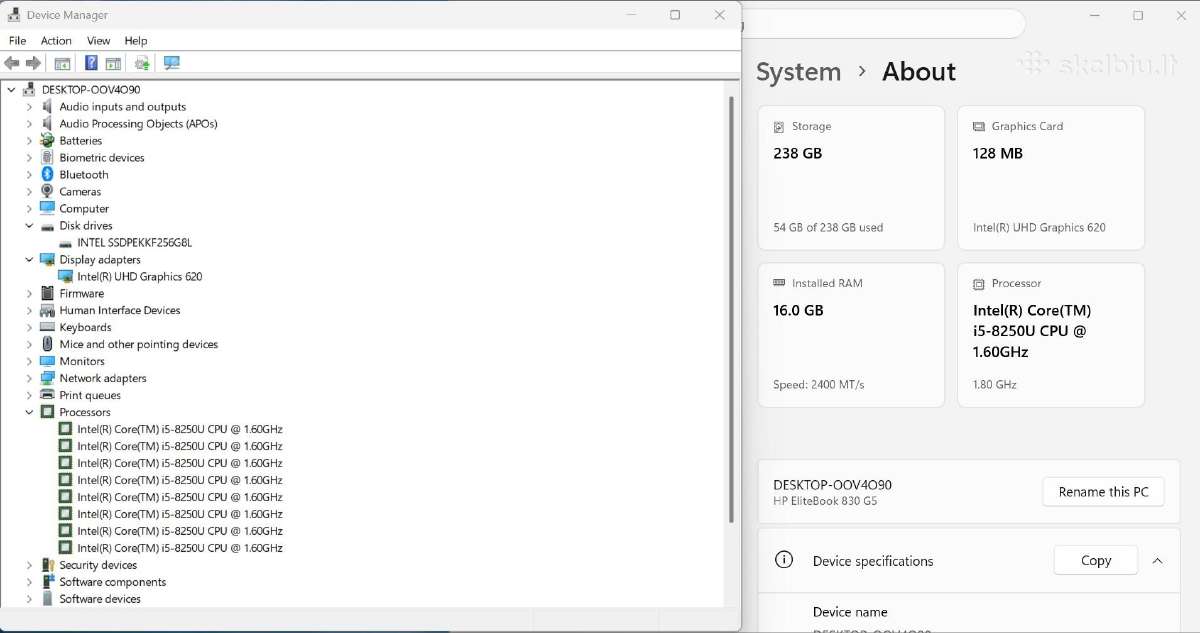Open the Help menu

(x=136, y=41)
